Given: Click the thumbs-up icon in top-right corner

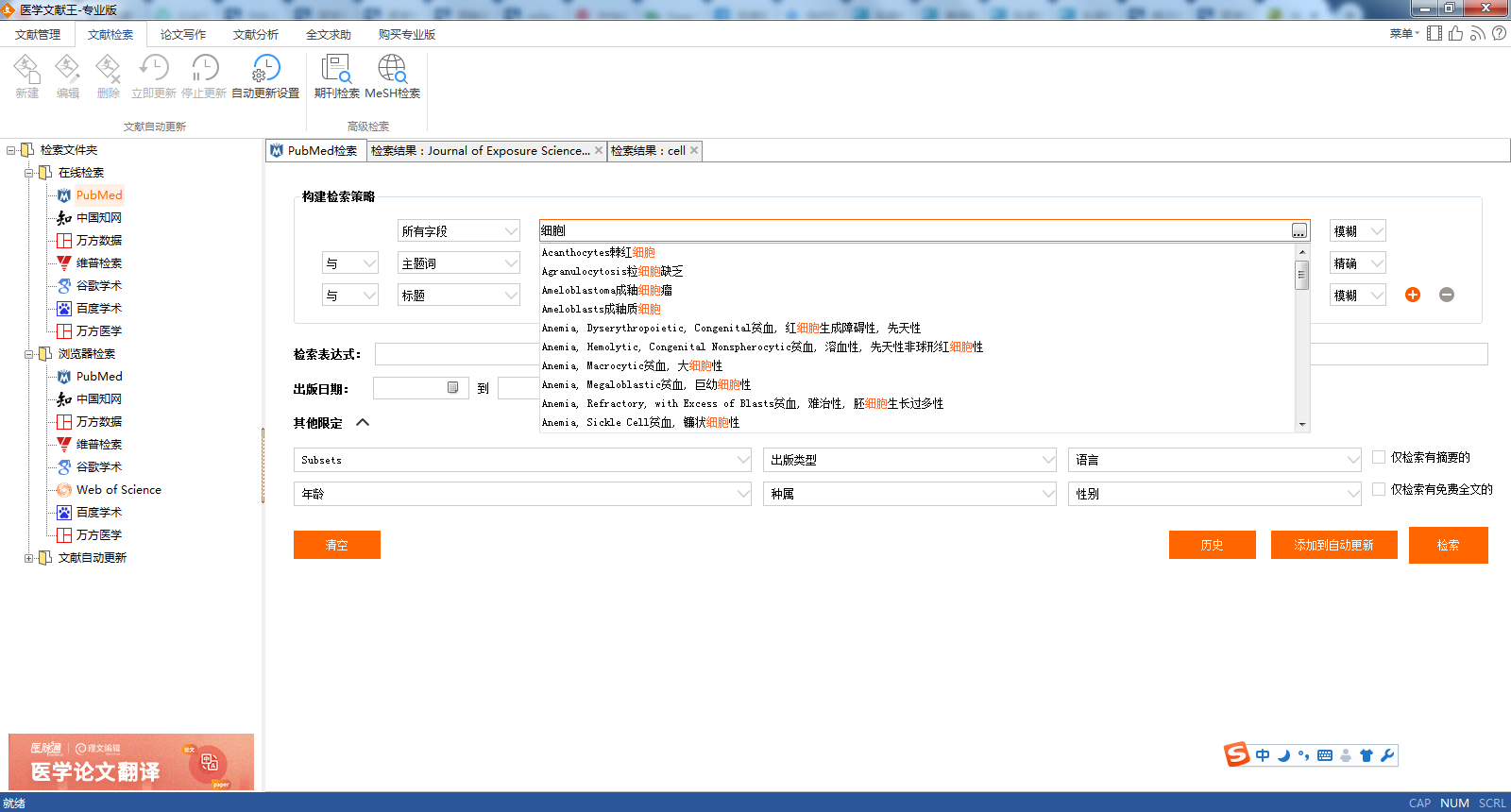Looking at the screenshot, I should 1455,34.
